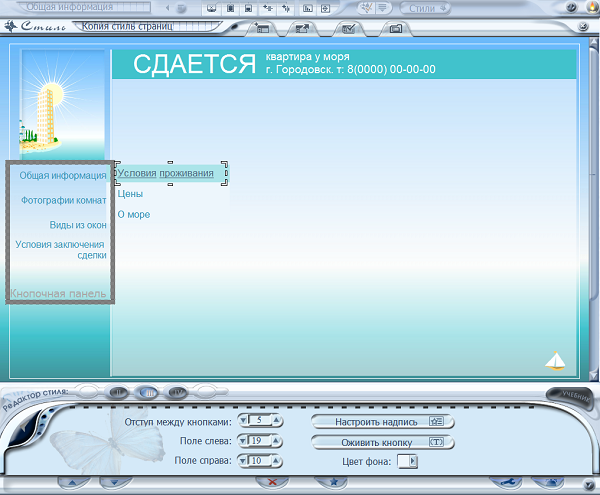Image resolution: width=600 pixels, height=495 pixels.
Task: Decrease the 'Поле слева' value
Action: [241, 440]
